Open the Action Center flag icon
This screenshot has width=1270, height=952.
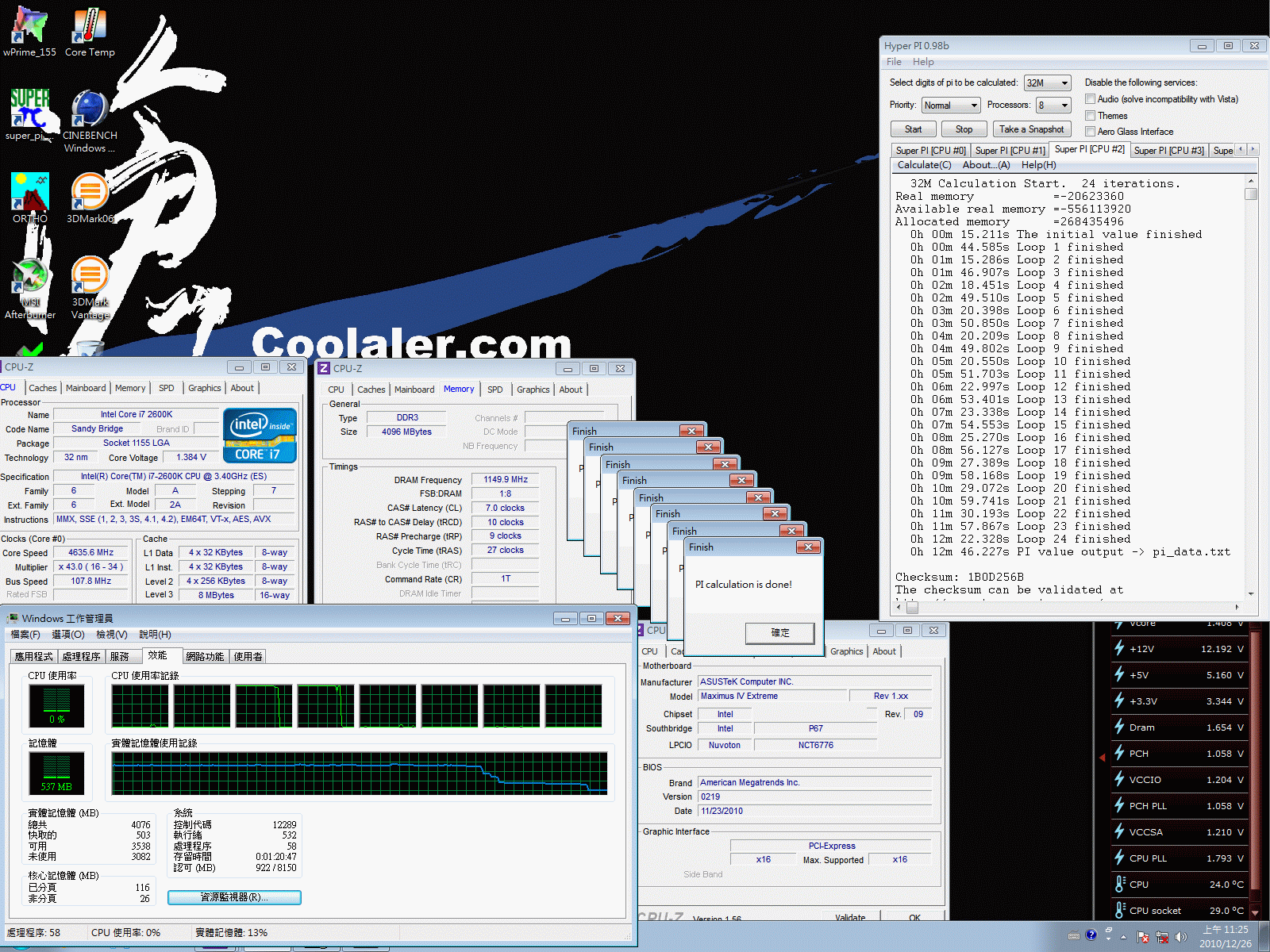click(1143, 937)
